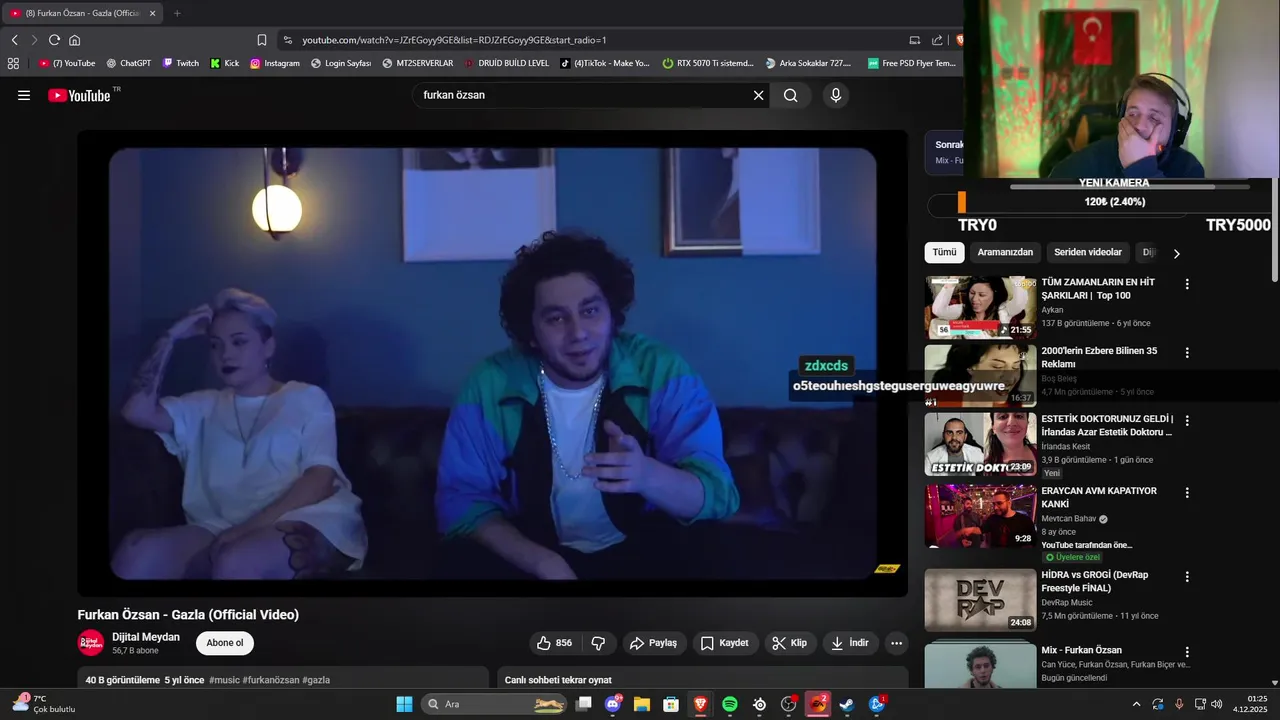Click the Paylaş share button

[653, 643]
